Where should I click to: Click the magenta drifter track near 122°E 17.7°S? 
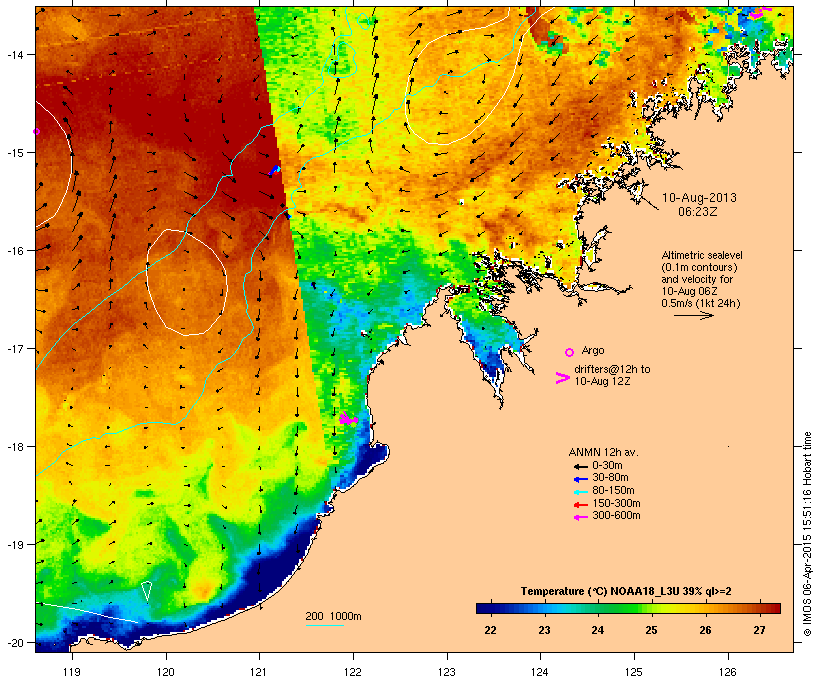click(348, 418)
